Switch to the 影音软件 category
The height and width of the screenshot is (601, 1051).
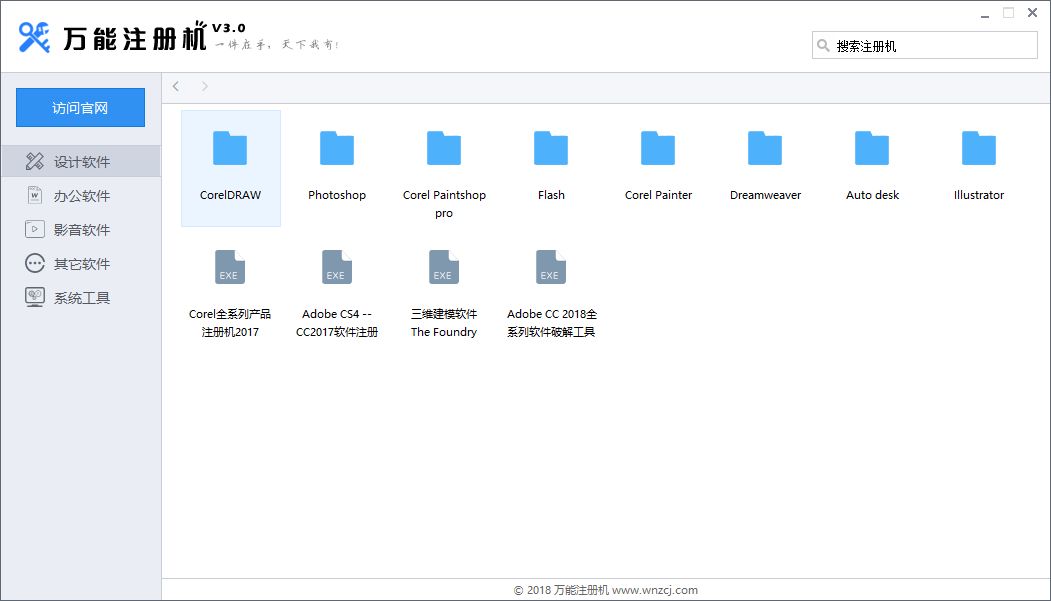pyautogui.click(x=81, y=230)
